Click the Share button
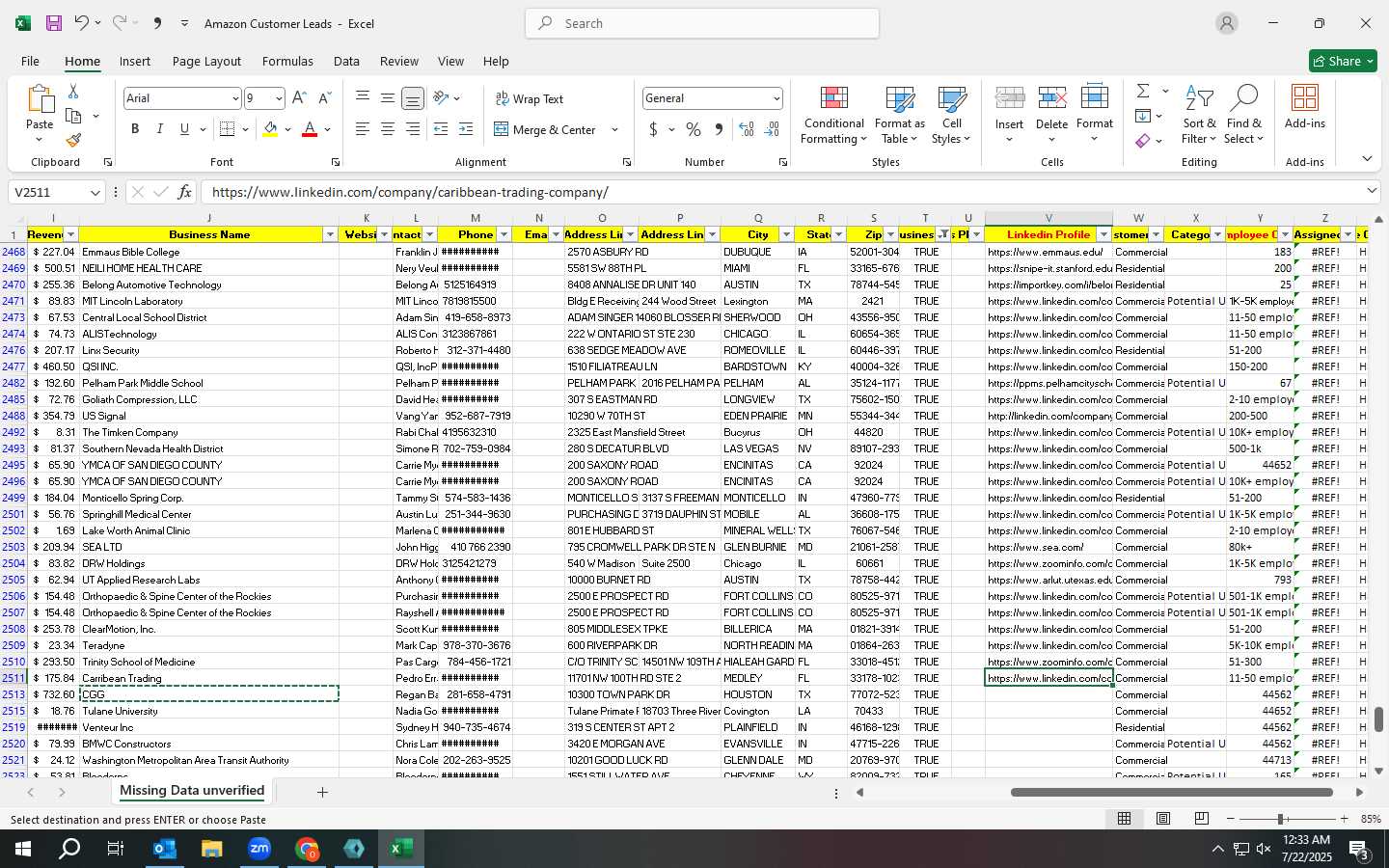 click(1343, 61)
